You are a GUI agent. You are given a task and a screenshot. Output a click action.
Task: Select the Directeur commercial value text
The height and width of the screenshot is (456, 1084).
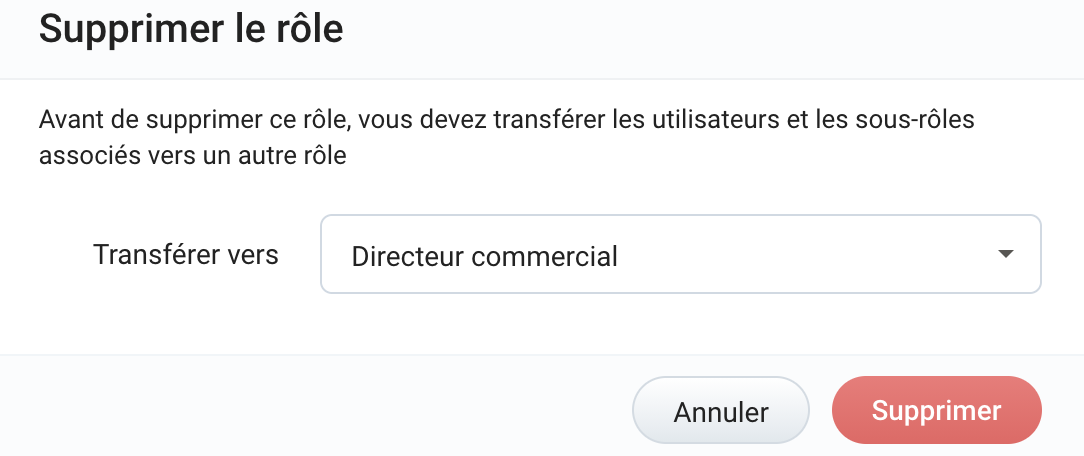pos(484,256)
